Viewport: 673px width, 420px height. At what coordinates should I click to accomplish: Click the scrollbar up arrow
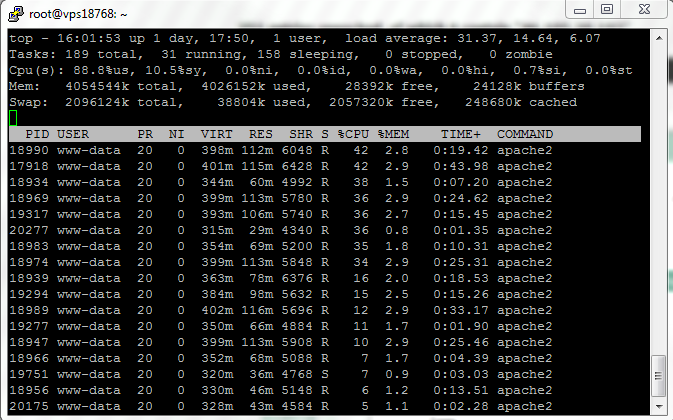[659, 38]
